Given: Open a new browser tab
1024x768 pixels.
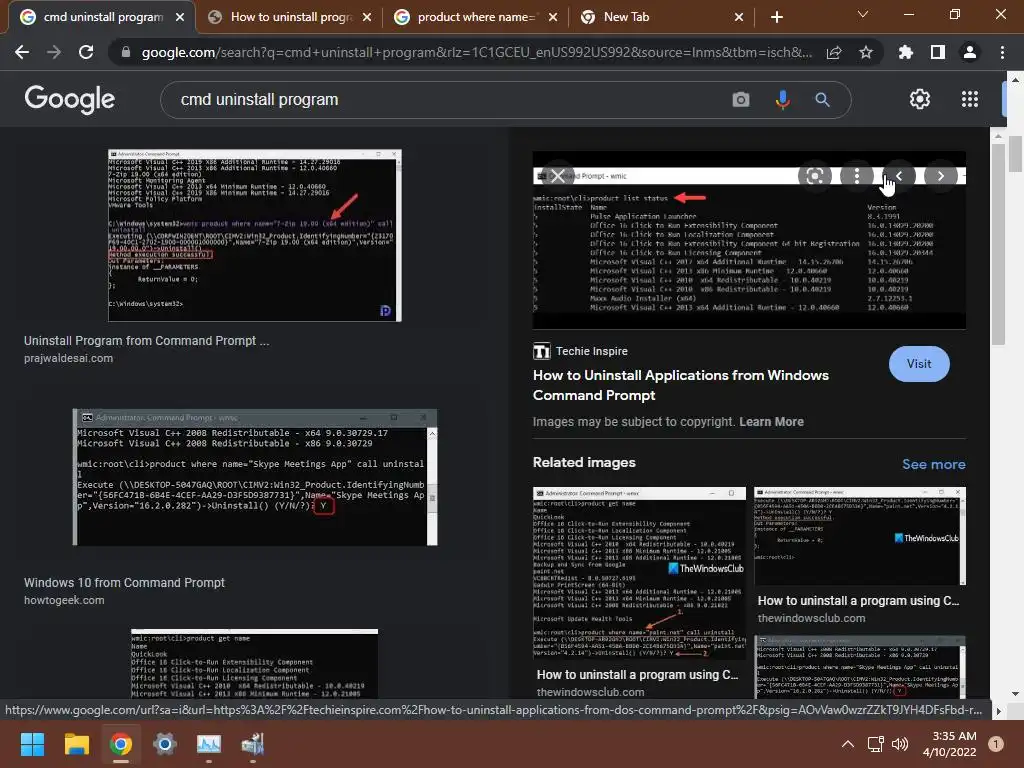Looking at the screenshot, I should click(776, 17).
